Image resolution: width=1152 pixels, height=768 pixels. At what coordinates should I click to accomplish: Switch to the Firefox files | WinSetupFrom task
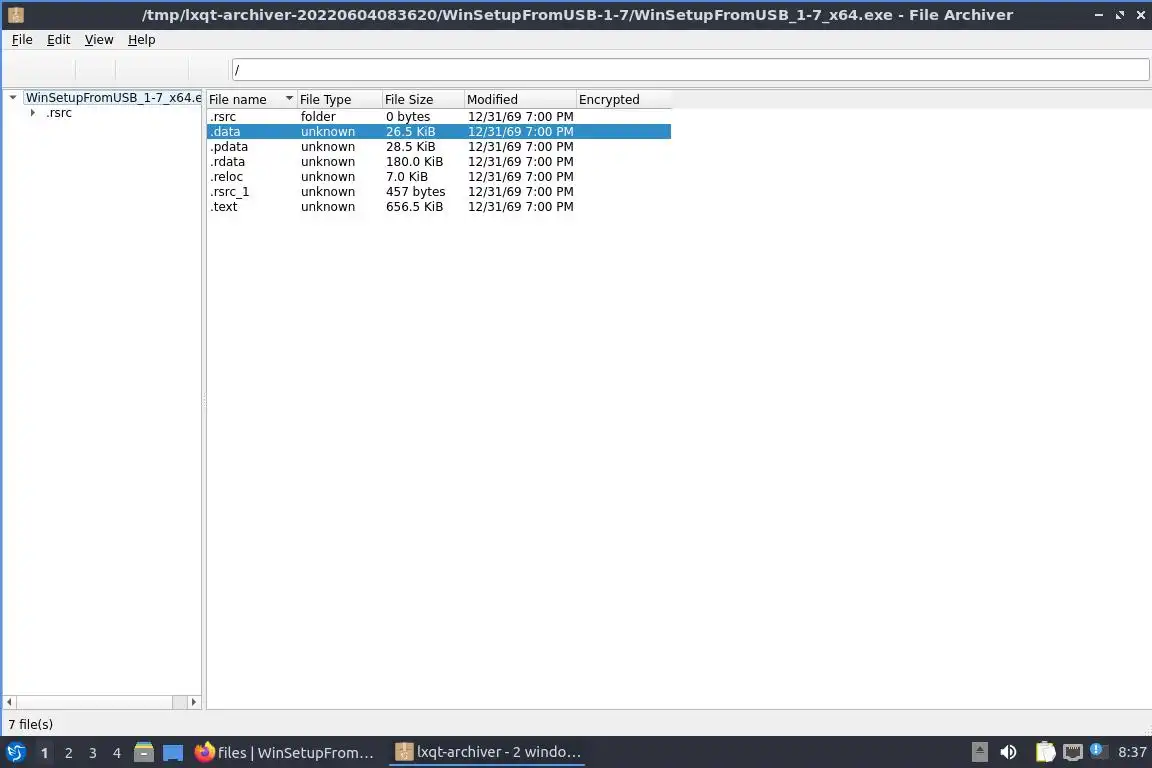(x=286, y=752)
